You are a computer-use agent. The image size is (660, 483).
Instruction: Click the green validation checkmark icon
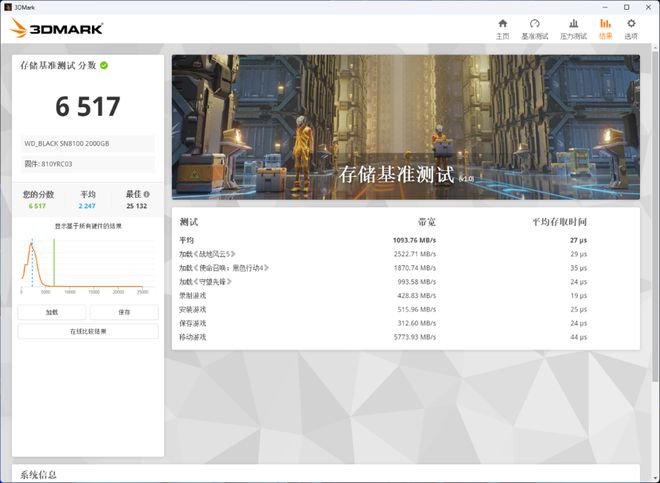coord(104,65)
